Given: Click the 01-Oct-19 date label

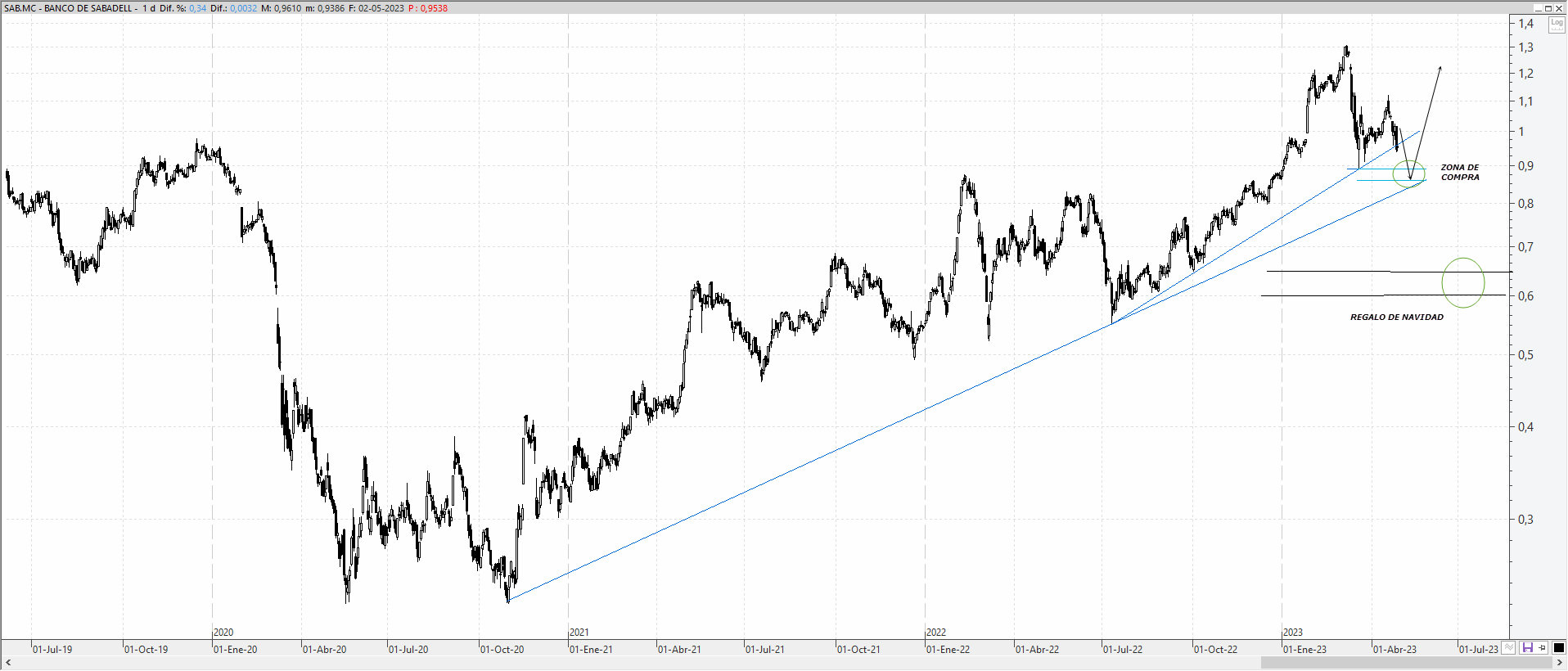Looking at the screenshot, I should point(146,650).
